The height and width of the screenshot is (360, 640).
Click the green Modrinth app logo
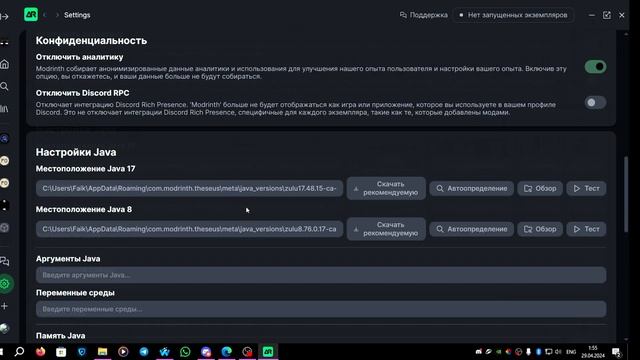[31, 15]
